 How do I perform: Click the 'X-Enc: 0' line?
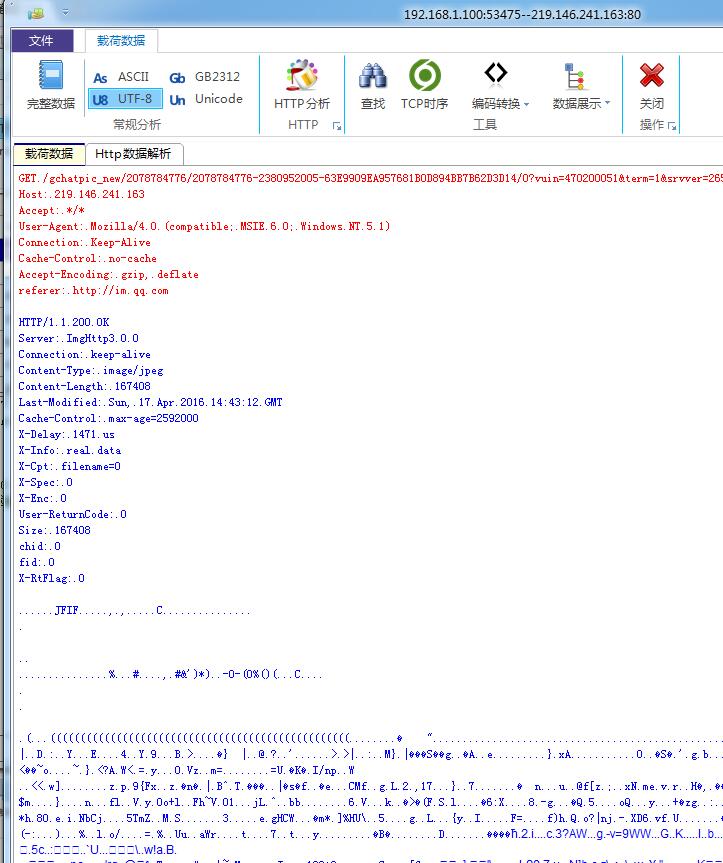(x=42, y=498)
